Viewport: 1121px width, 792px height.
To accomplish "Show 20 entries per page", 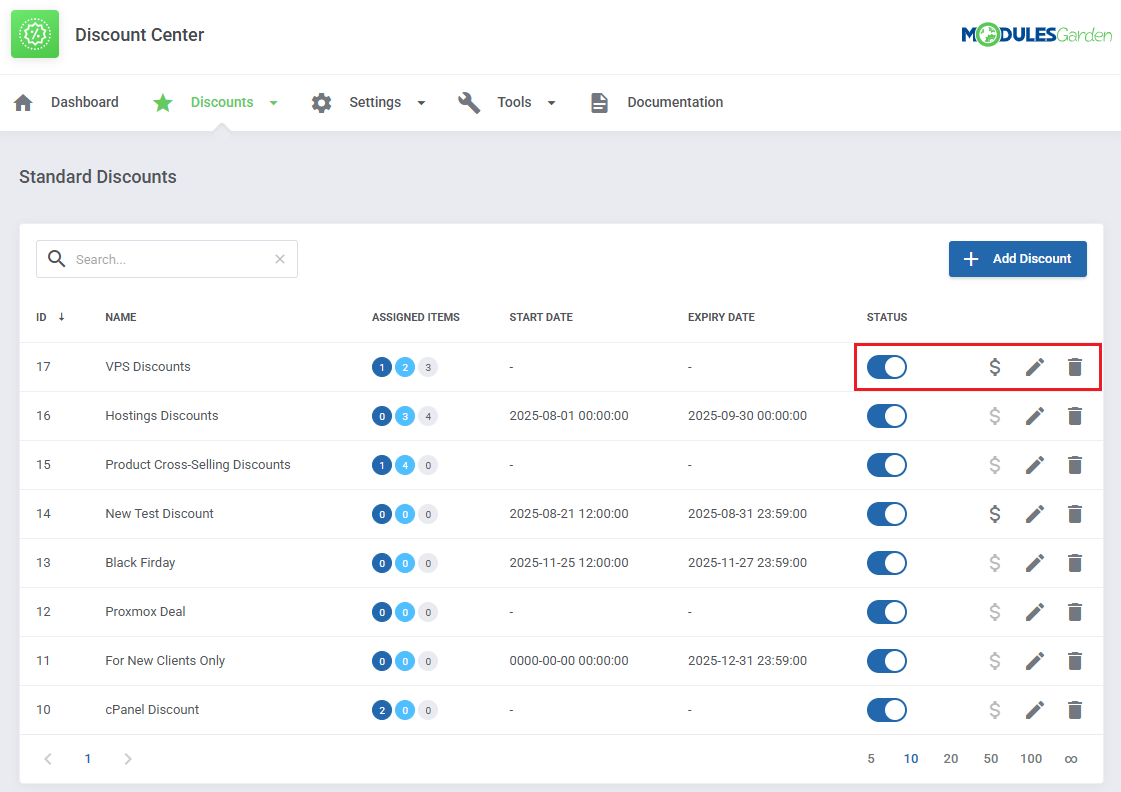I will [951, 758].
